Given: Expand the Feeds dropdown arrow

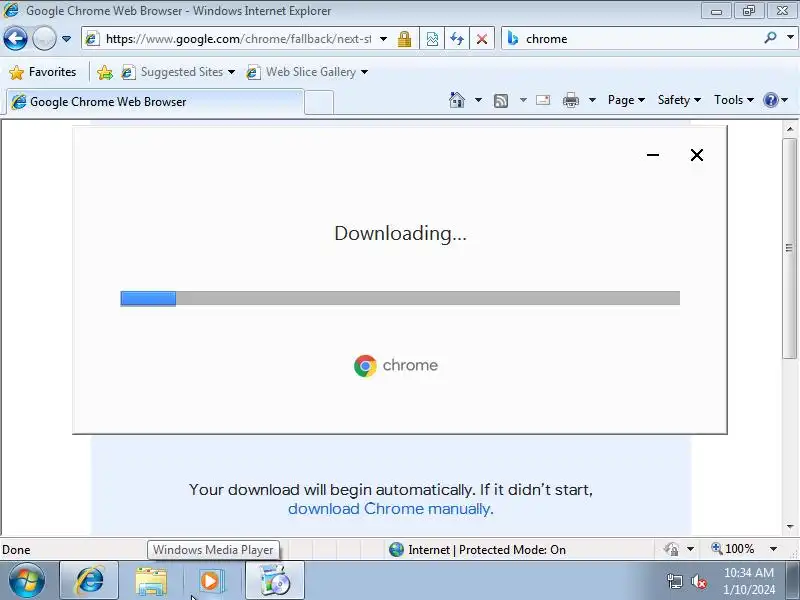Looking at the screenshot, I should 523,100.
